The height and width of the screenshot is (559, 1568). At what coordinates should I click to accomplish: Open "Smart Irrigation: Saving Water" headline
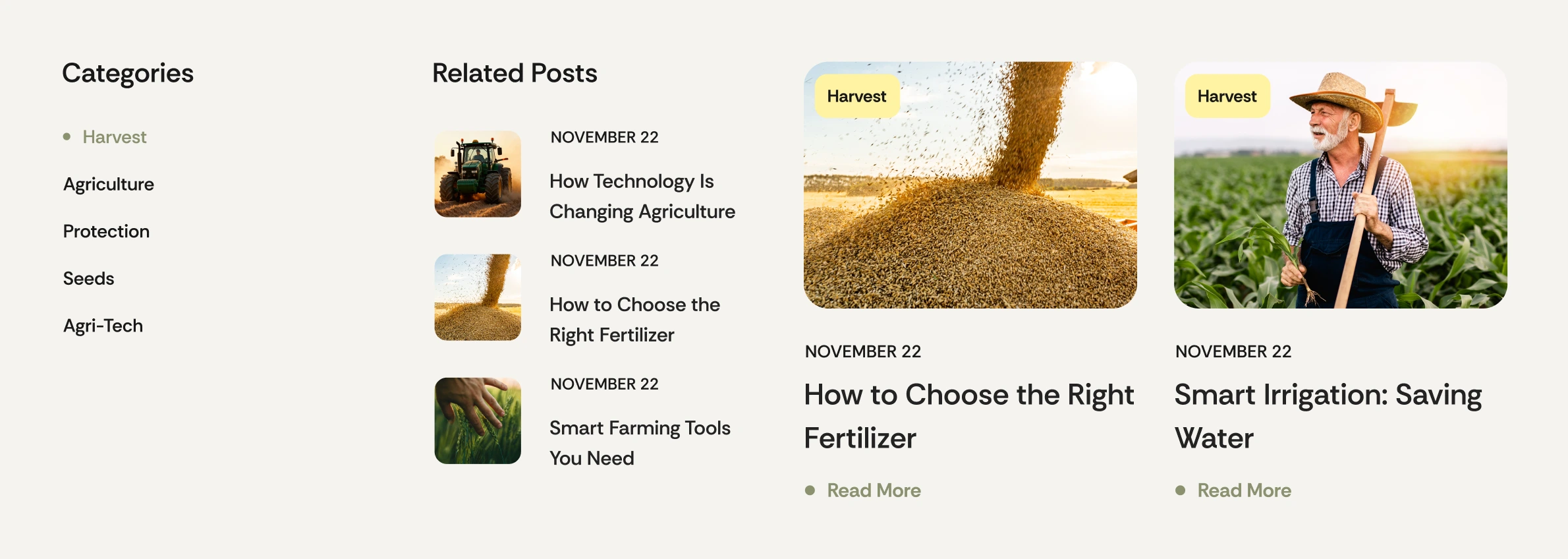click(x=1328, y=417)
